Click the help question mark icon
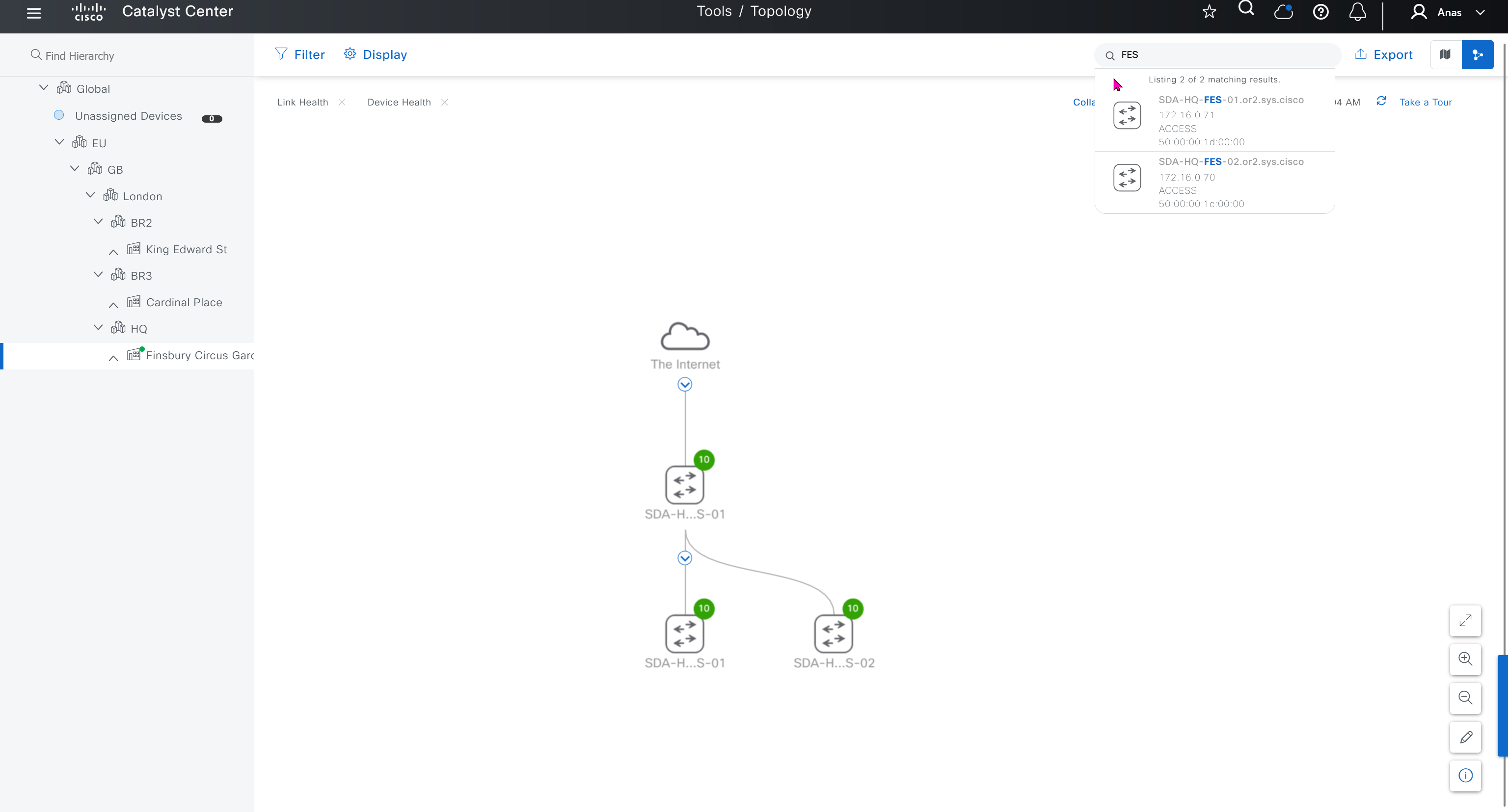1508x812 pixels. pos(1320,12)
